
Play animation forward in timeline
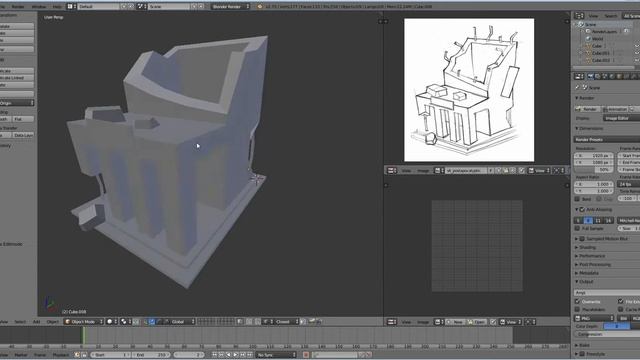coord(236,355)
